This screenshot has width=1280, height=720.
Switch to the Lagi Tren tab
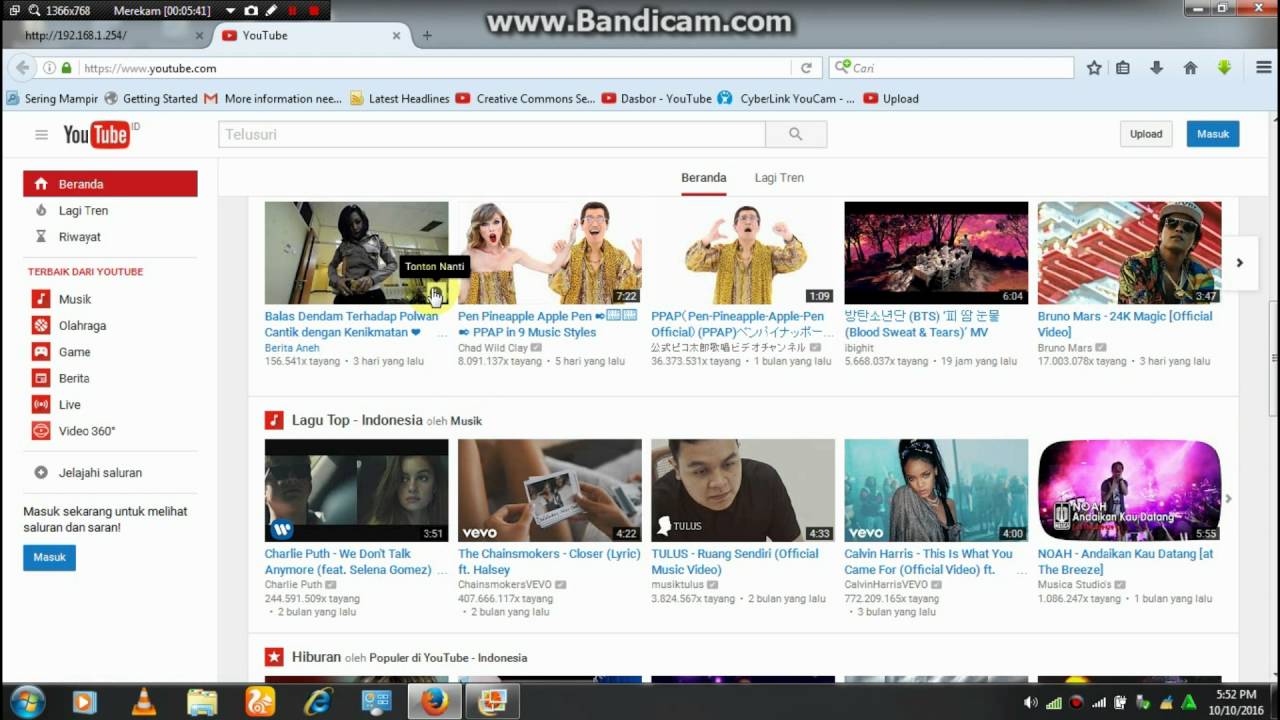click(x=779, y=178)
